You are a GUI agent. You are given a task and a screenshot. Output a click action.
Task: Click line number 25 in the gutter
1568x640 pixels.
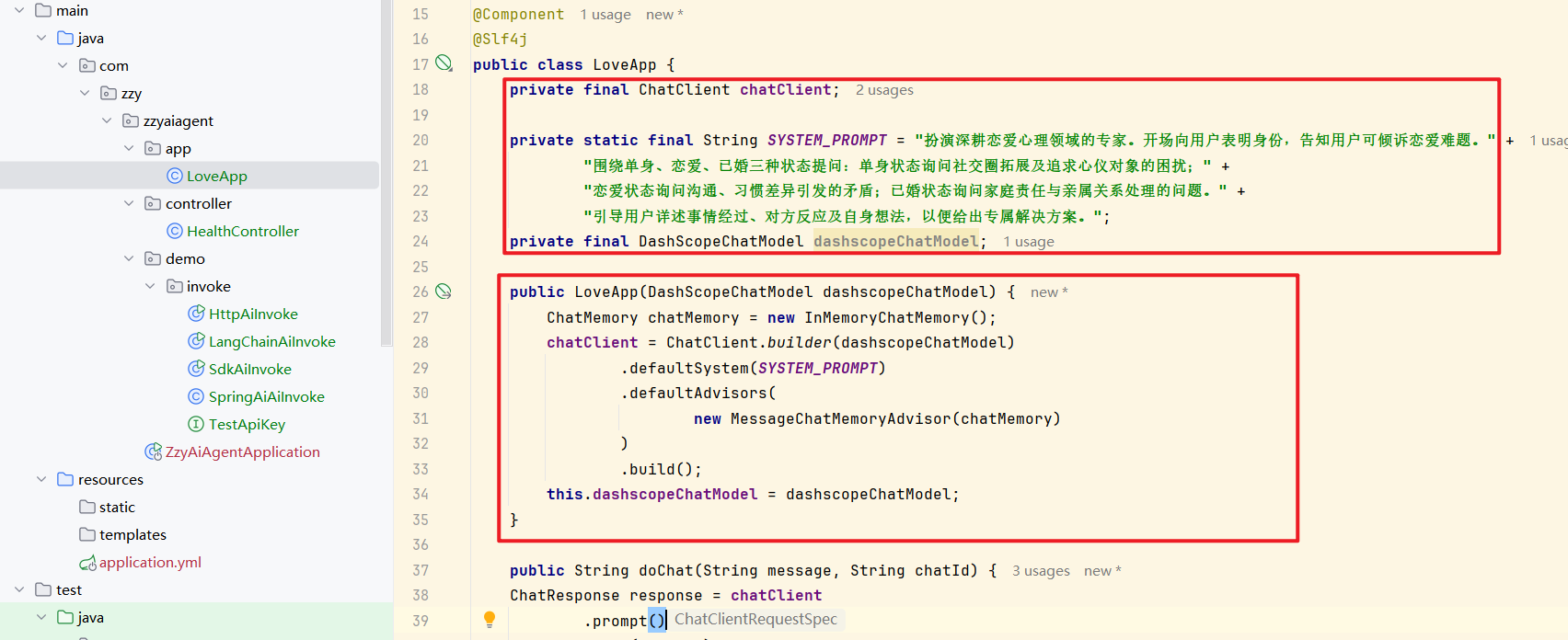(421, 267)
